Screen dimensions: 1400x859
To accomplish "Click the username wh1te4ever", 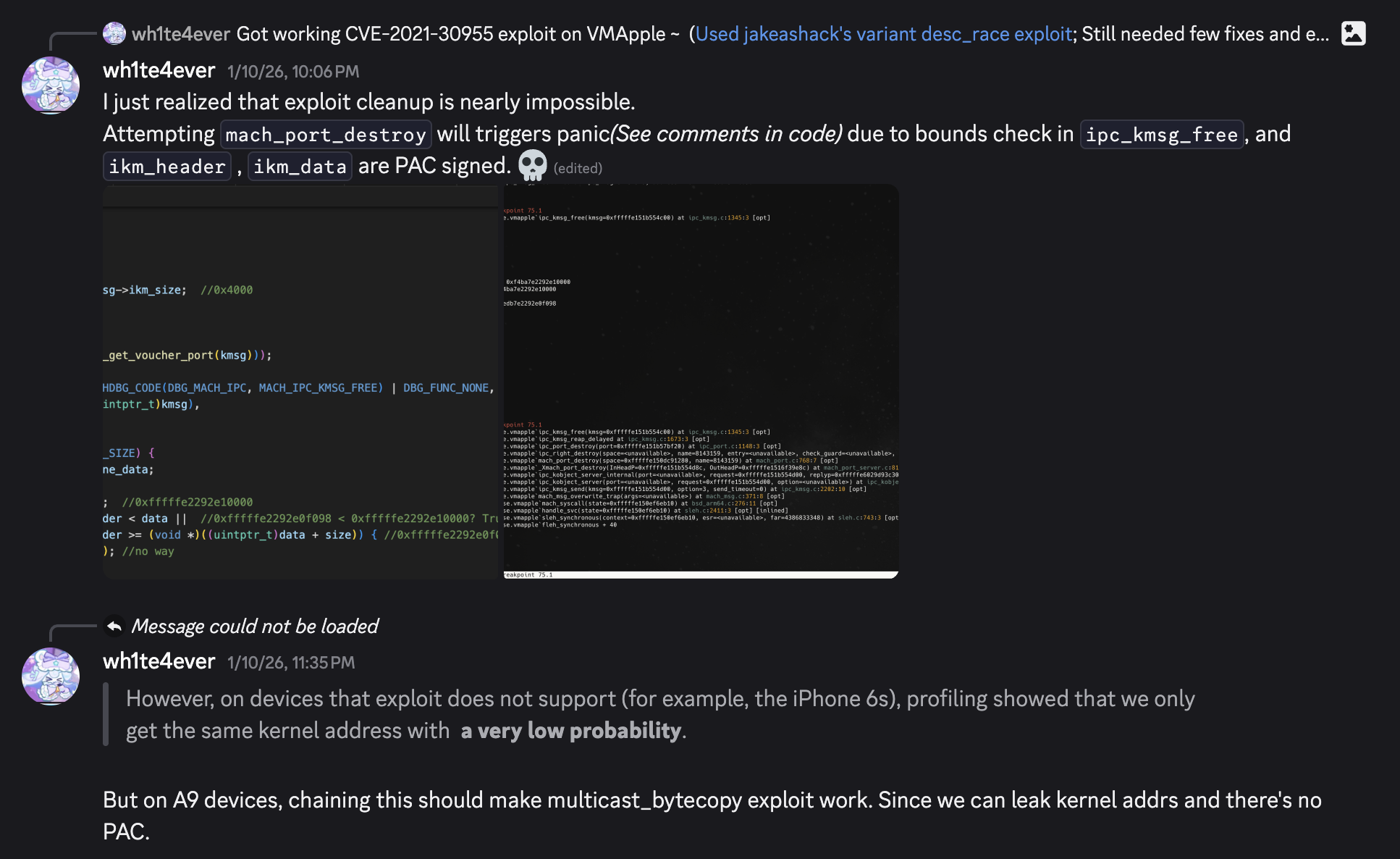I will [x=159, y=70].
